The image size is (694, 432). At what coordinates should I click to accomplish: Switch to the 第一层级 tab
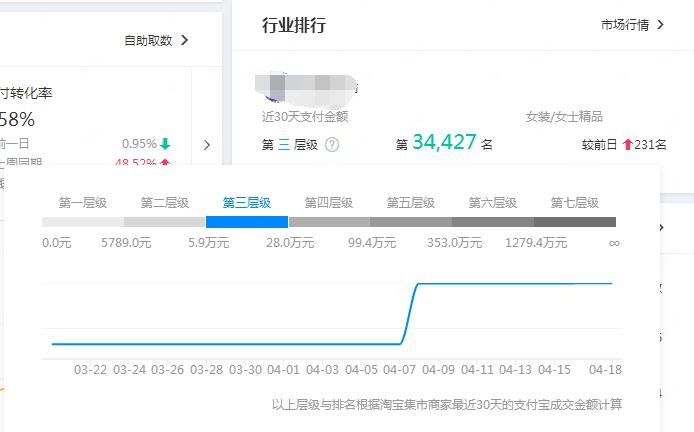[83, 203]
